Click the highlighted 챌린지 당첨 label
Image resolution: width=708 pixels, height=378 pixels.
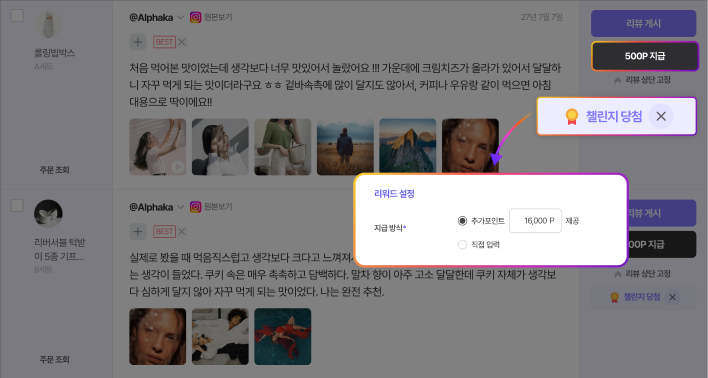coord(614,117)
